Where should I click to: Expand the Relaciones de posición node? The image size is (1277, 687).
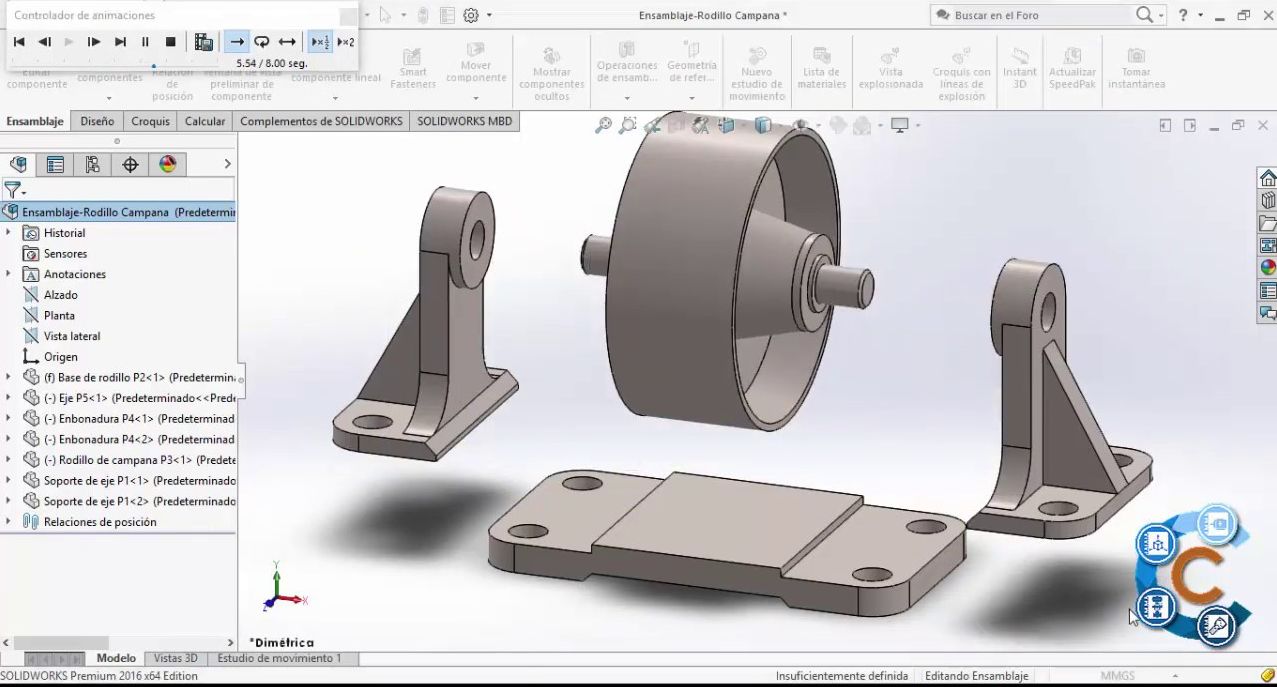(x=8, y=521)
